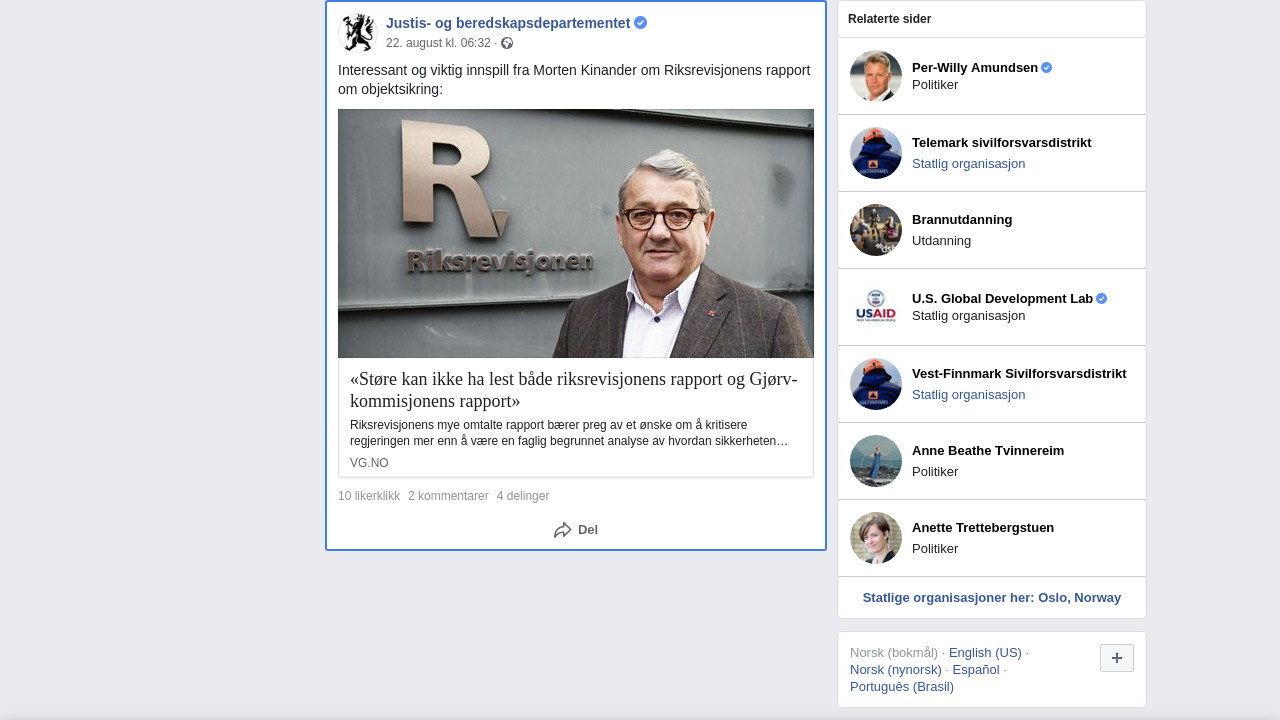1280x720 pixels.
Task: Switch language to English (US)
Action: click(985, 653)
